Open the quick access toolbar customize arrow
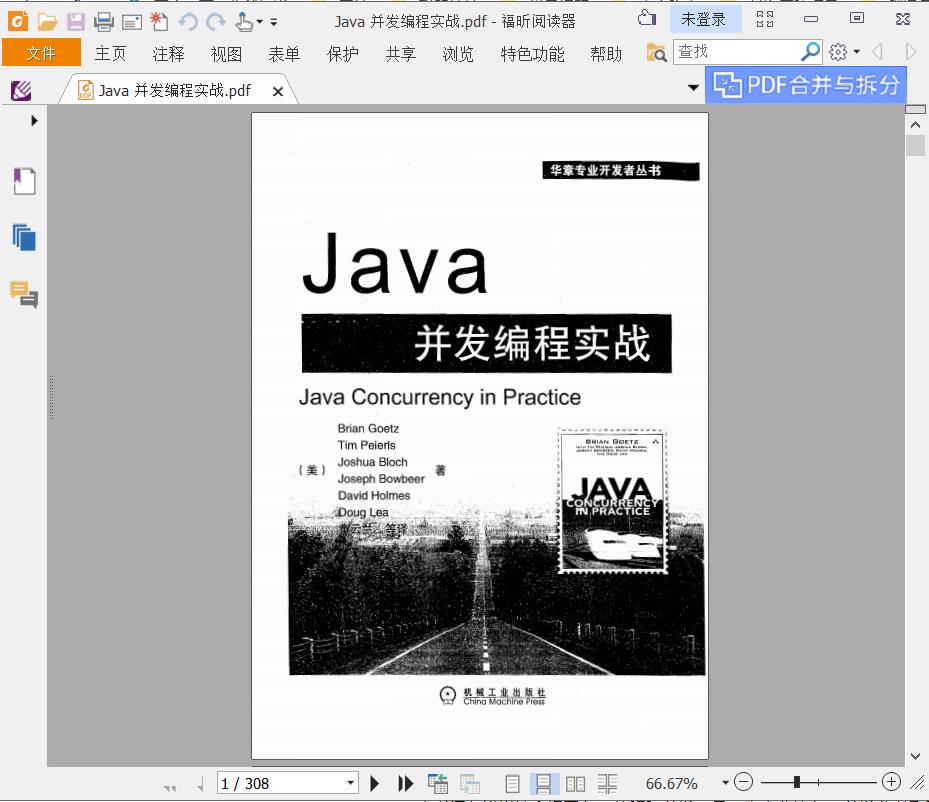This screenshot has height=802, width=929. click(x=274, y=23)
